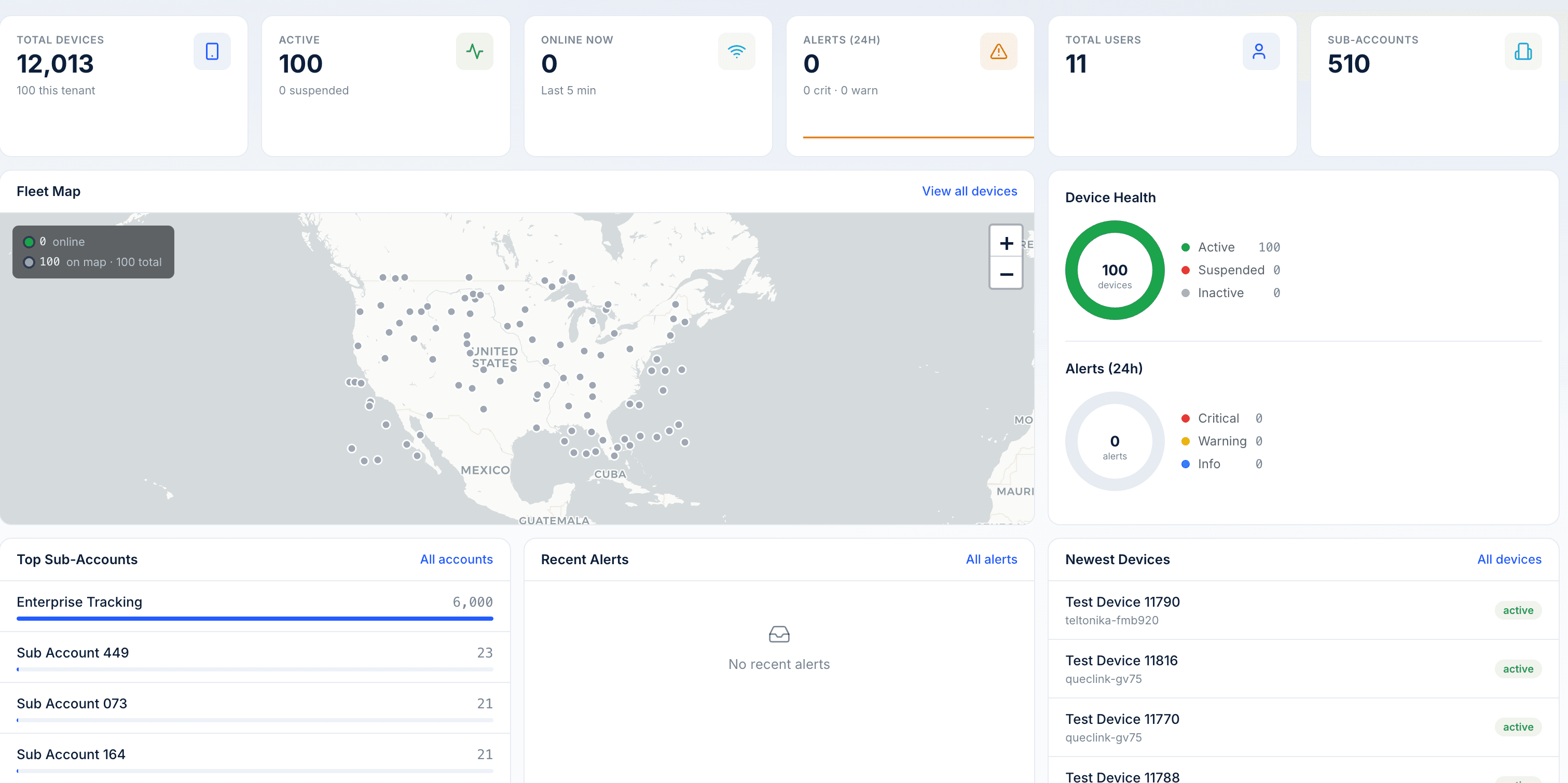This screenshot has height=783, width=1568.
Task: Click the Device Health donut chart
Action: 1115,270
